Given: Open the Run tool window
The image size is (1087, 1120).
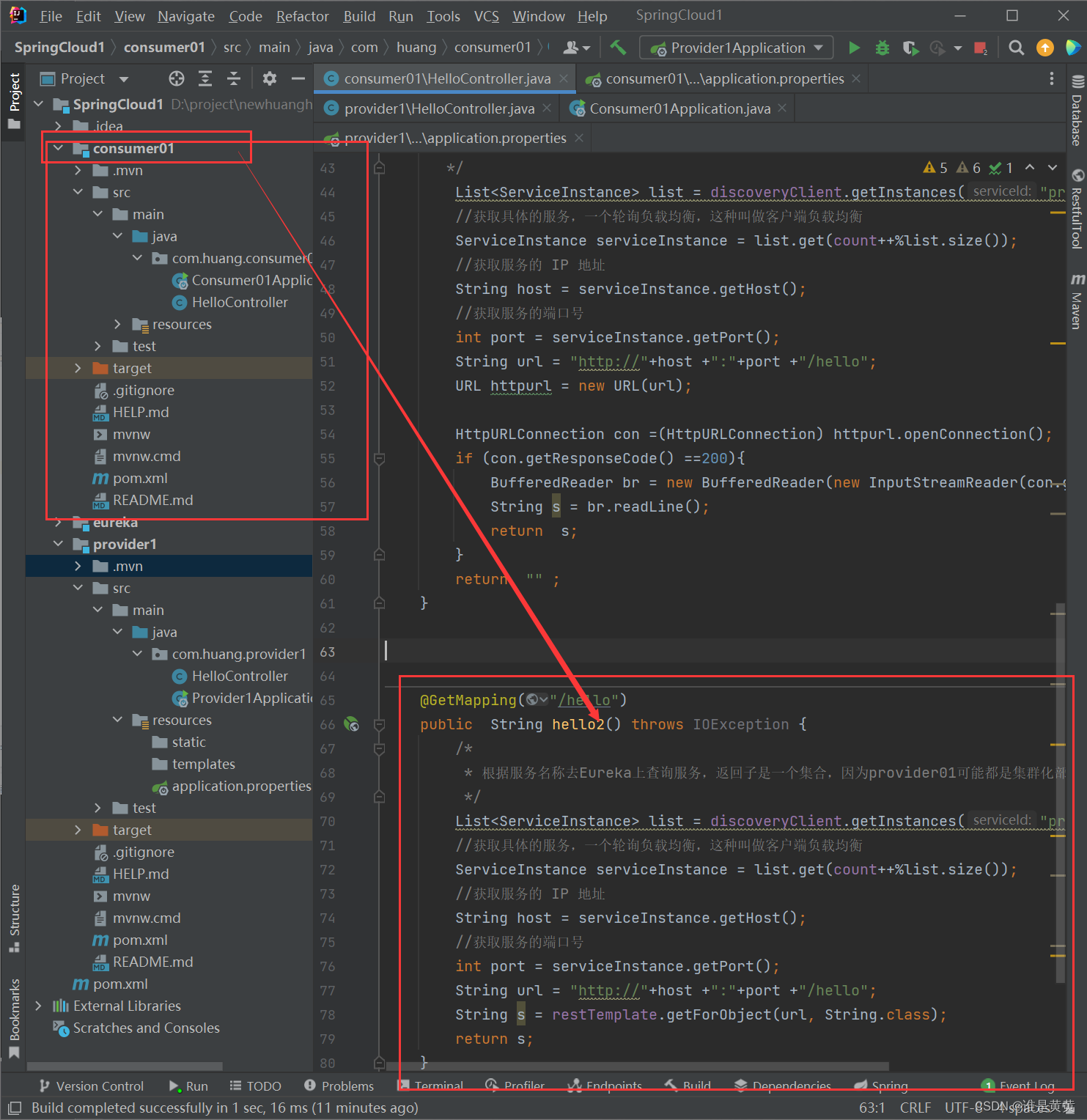Looking at the screenshot, I should 188,1086.
